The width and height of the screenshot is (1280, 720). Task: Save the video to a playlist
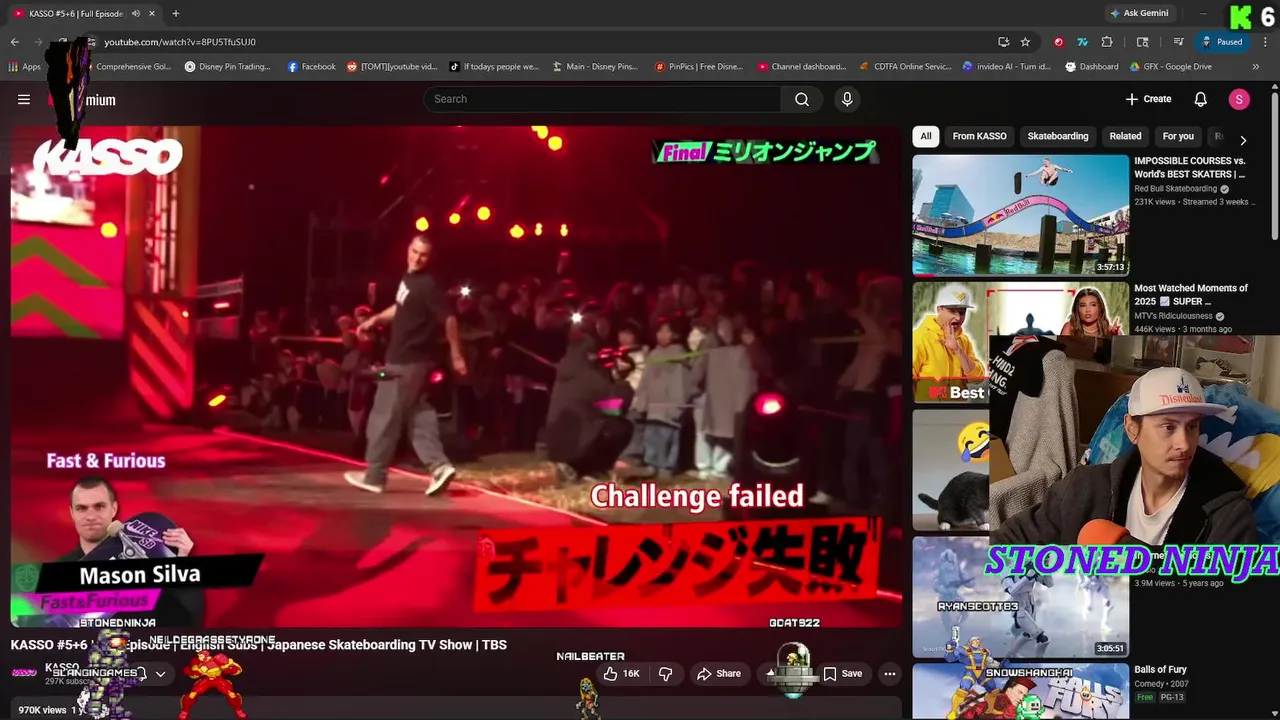pos(843,674)
